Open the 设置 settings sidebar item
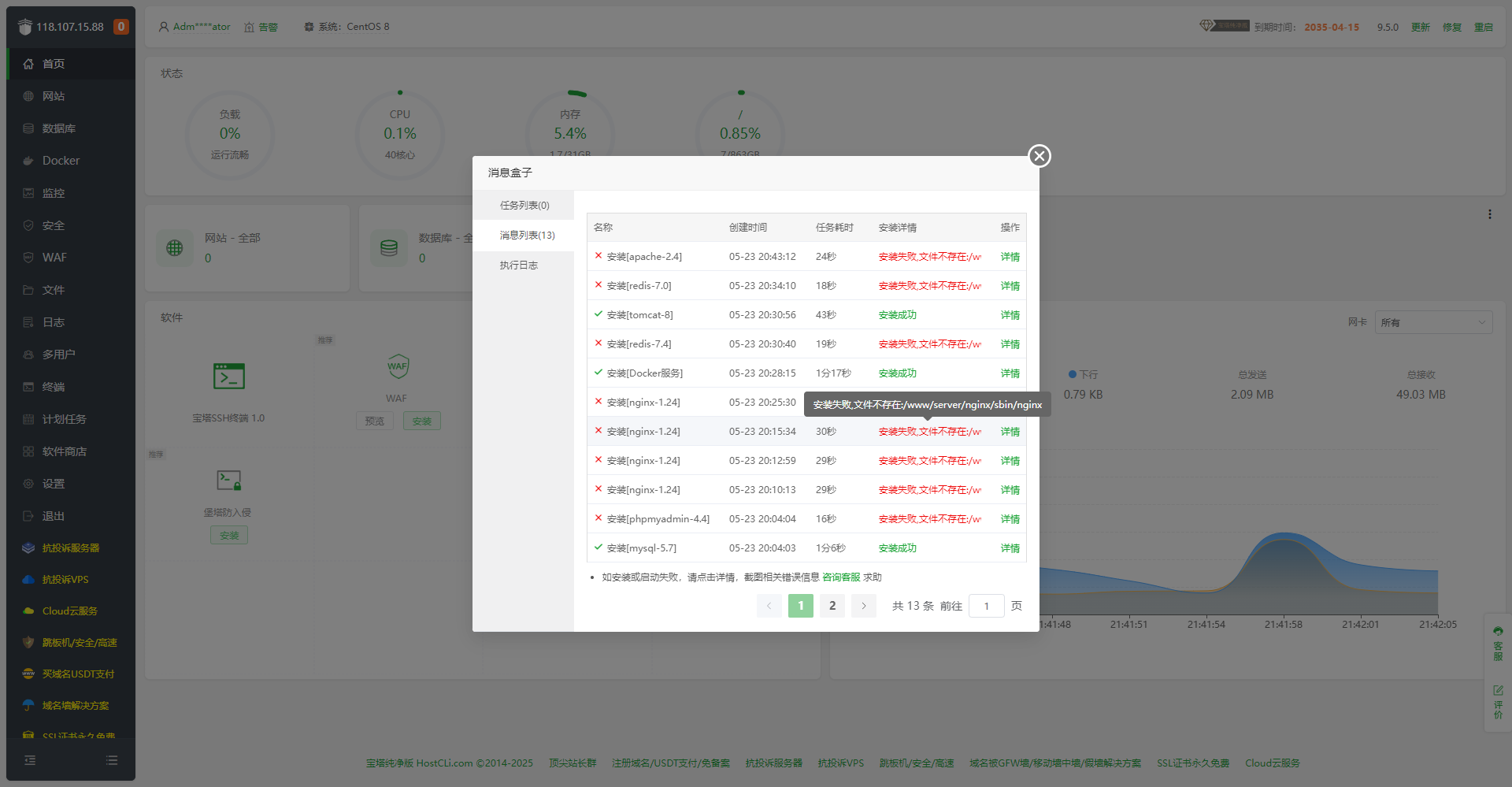This screenshot has height=787, width=1512. (x=71, y=484)
